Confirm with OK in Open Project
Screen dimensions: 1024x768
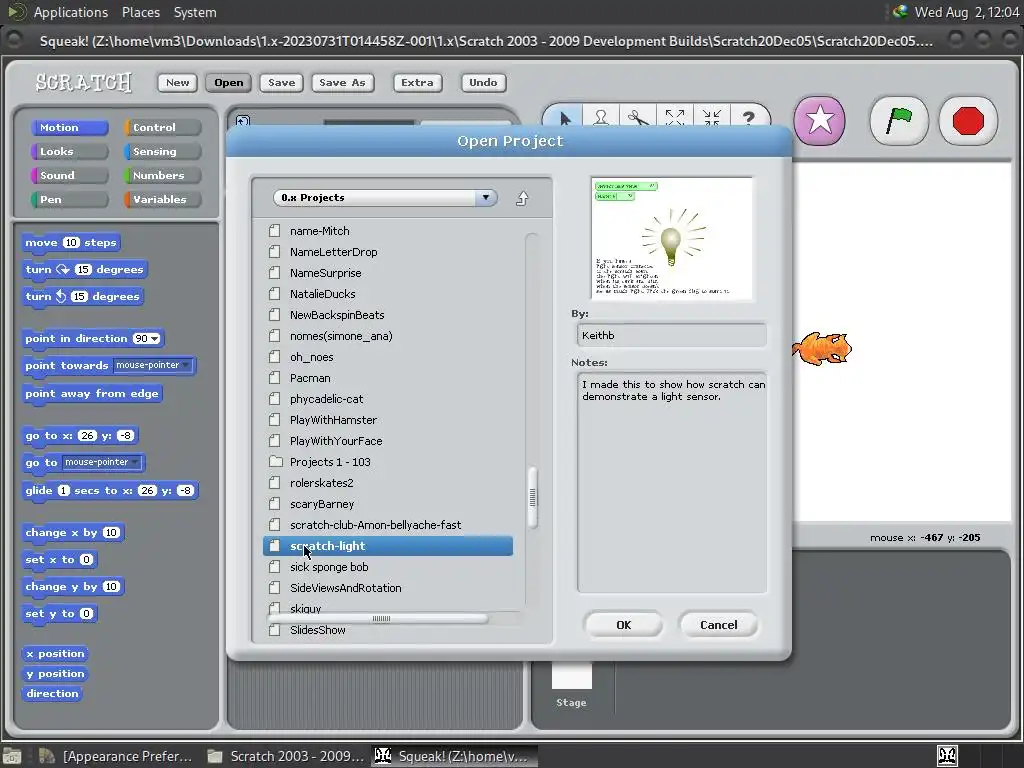point(624,625)
